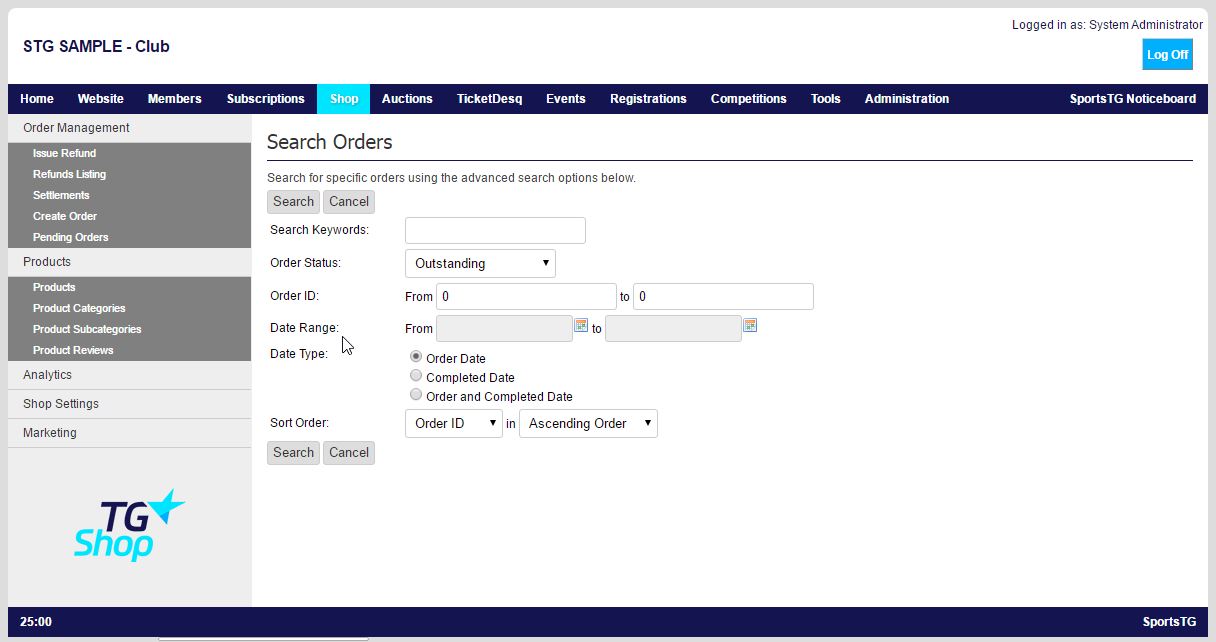This screenshot has width=1216, height=642.
Task: Open the TicketDesq menu
Action: [x=490, y=99]
